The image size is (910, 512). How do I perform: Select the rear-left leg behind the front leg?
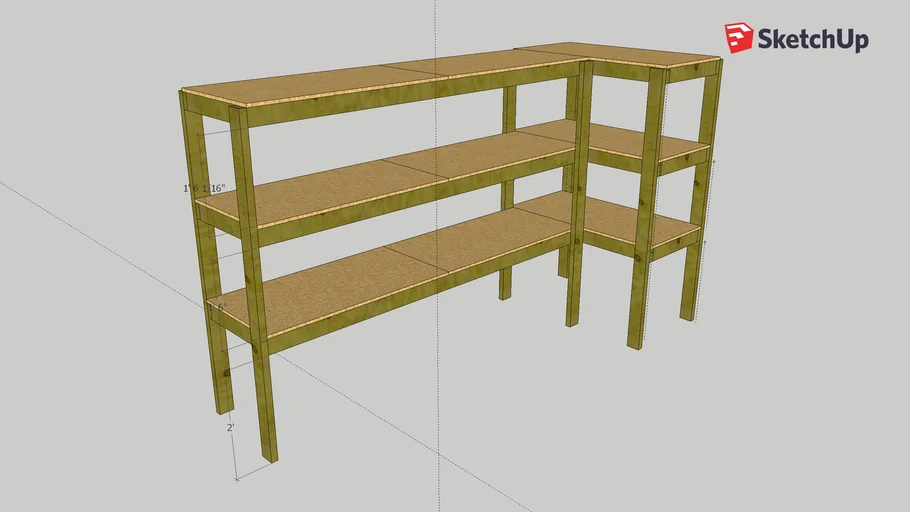click(200, 250)
